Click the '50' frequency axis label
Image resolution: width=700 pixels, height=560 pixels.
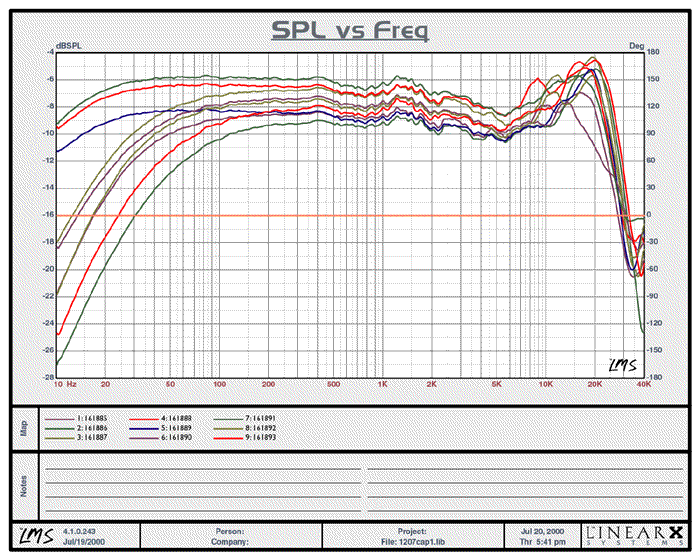pyautogui.click(x=170, y=384)
